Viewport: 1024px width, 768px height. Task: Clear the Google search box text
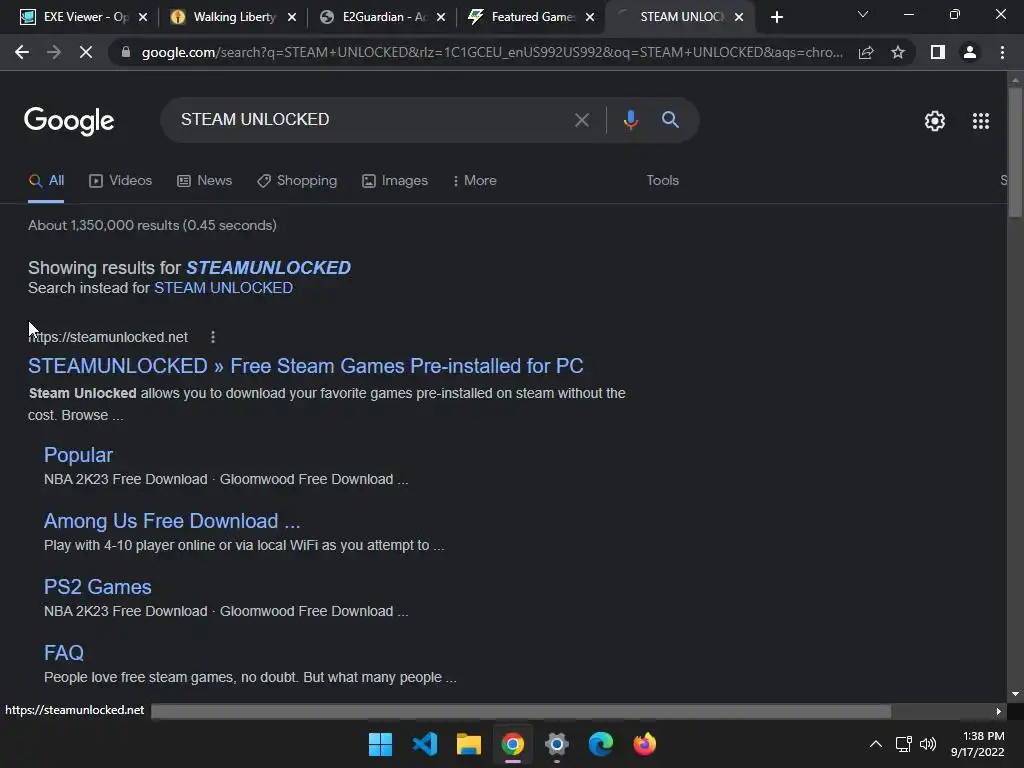coord(581,120)
